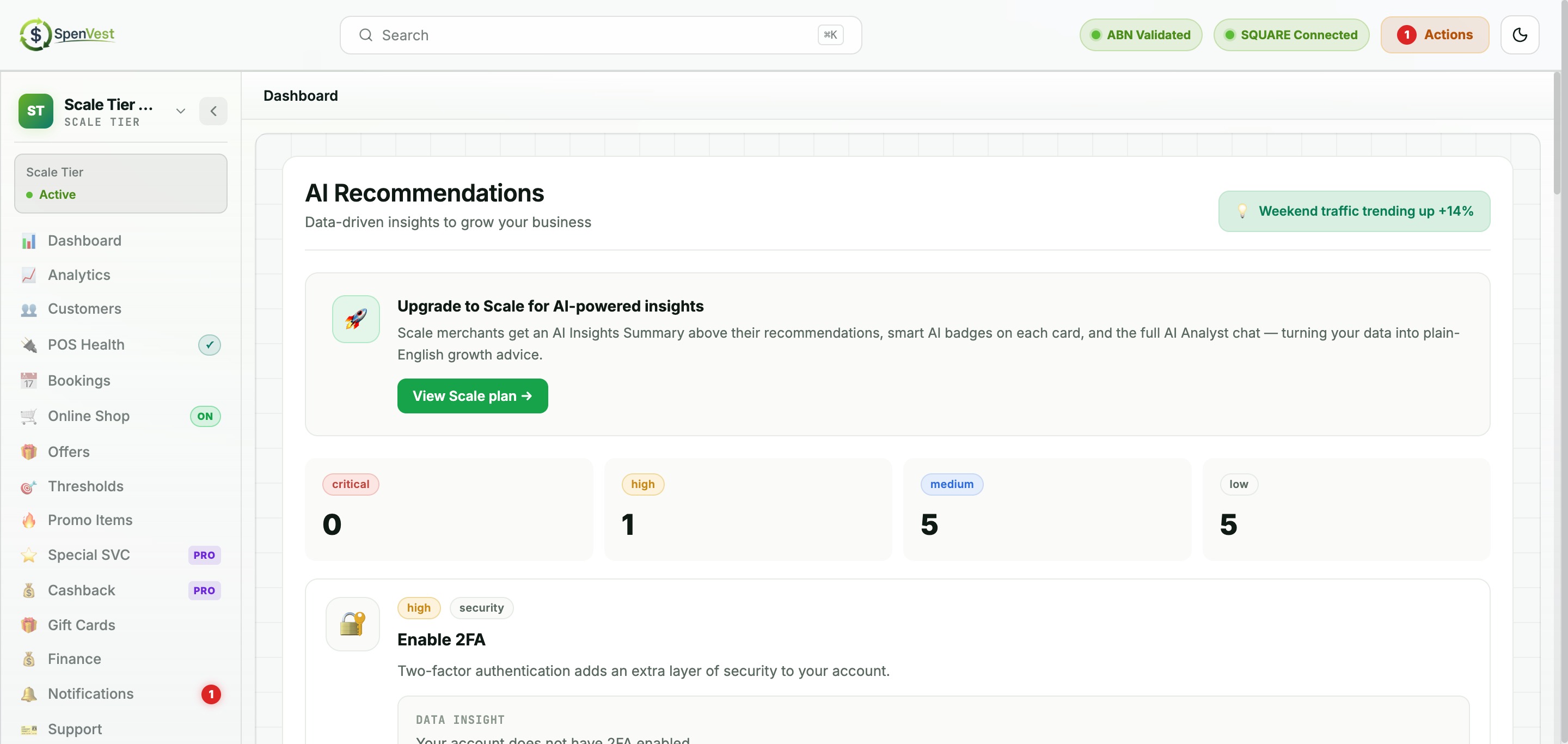Click the Notifications bell icon
The height and width of the screenshot is (744, 1568).
point(29,694)
